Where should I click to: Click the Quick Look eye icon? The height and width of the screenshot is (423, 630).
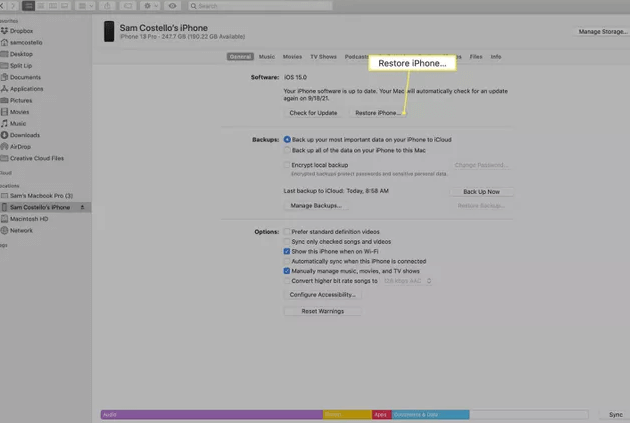click(x=172, y=6)
